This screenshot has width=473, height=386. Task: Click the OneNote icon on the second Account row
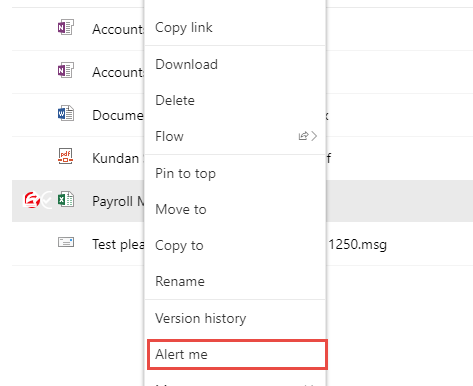[66, 70]
